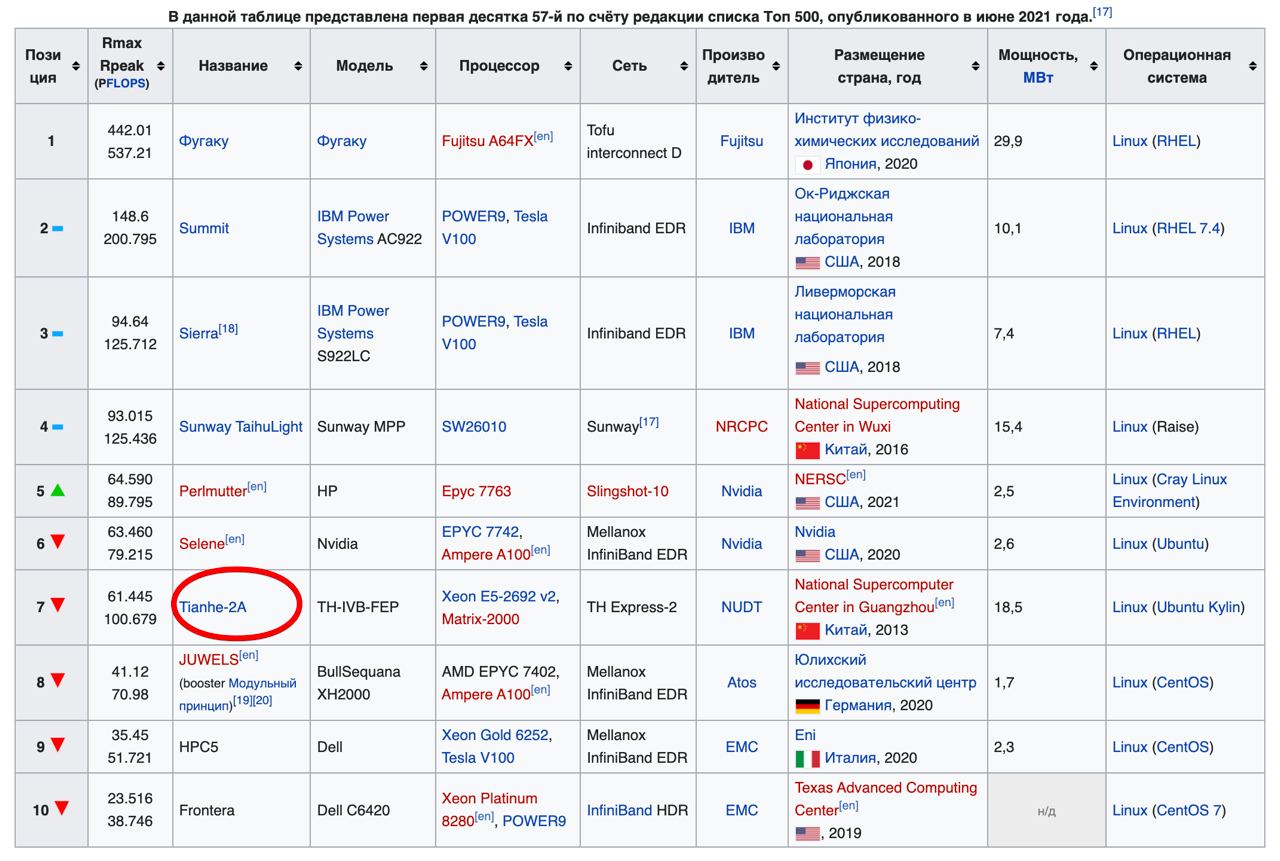
Task: Click USA flag in Perlmutter row
Action: coord(807,502)
